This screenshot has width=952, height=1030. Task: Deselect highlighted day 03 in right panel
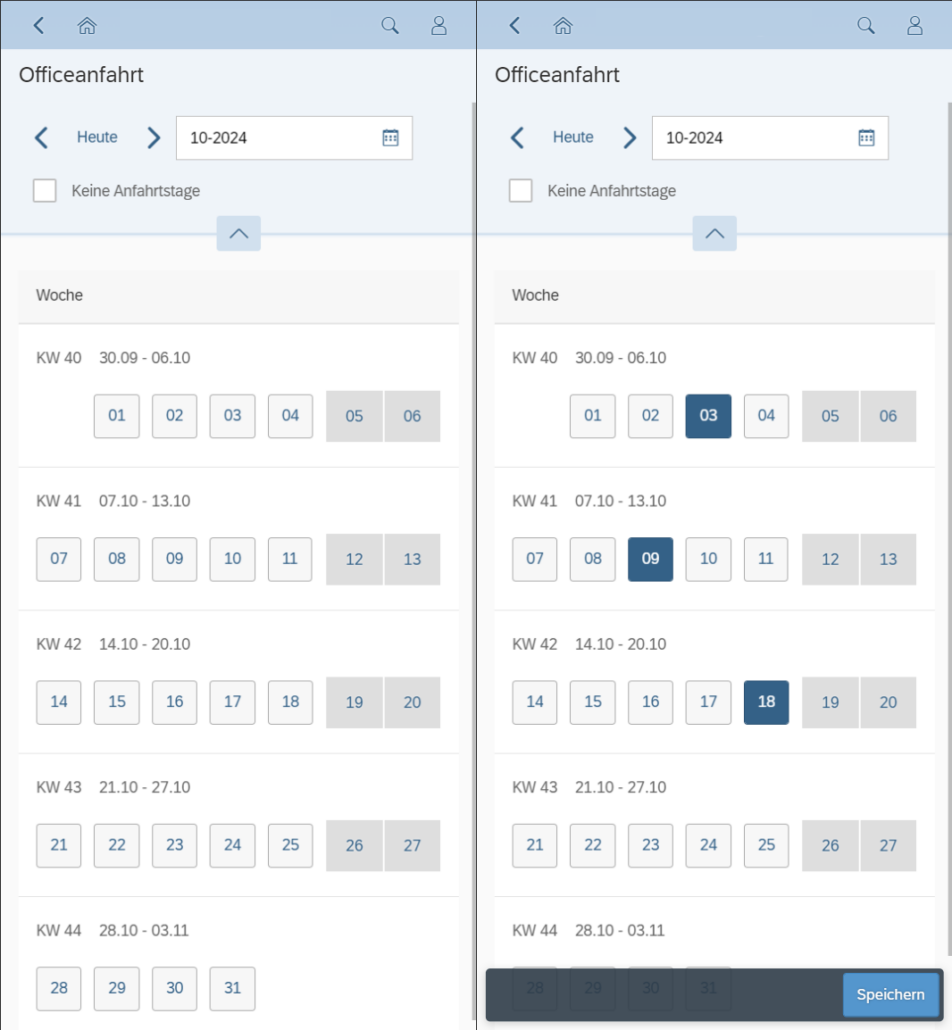point(708,416)
